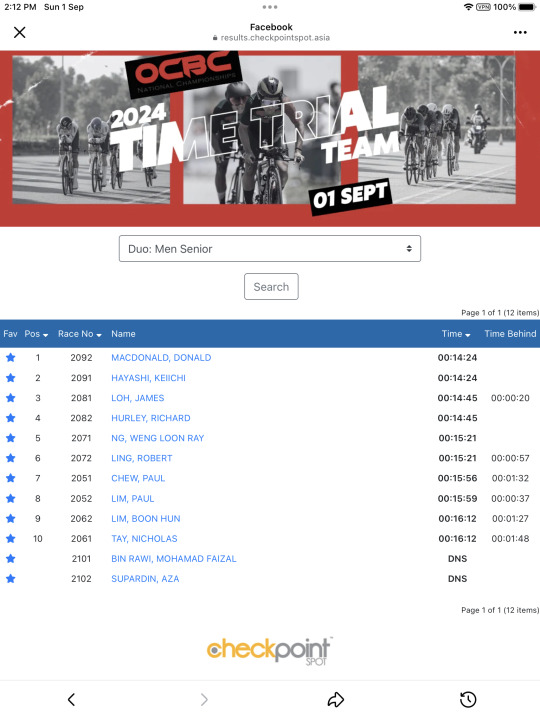Open BIN RAWI, MOHAMAD FAIZAL link
Viewport: 540px width, 720px height.
(174, 558)
